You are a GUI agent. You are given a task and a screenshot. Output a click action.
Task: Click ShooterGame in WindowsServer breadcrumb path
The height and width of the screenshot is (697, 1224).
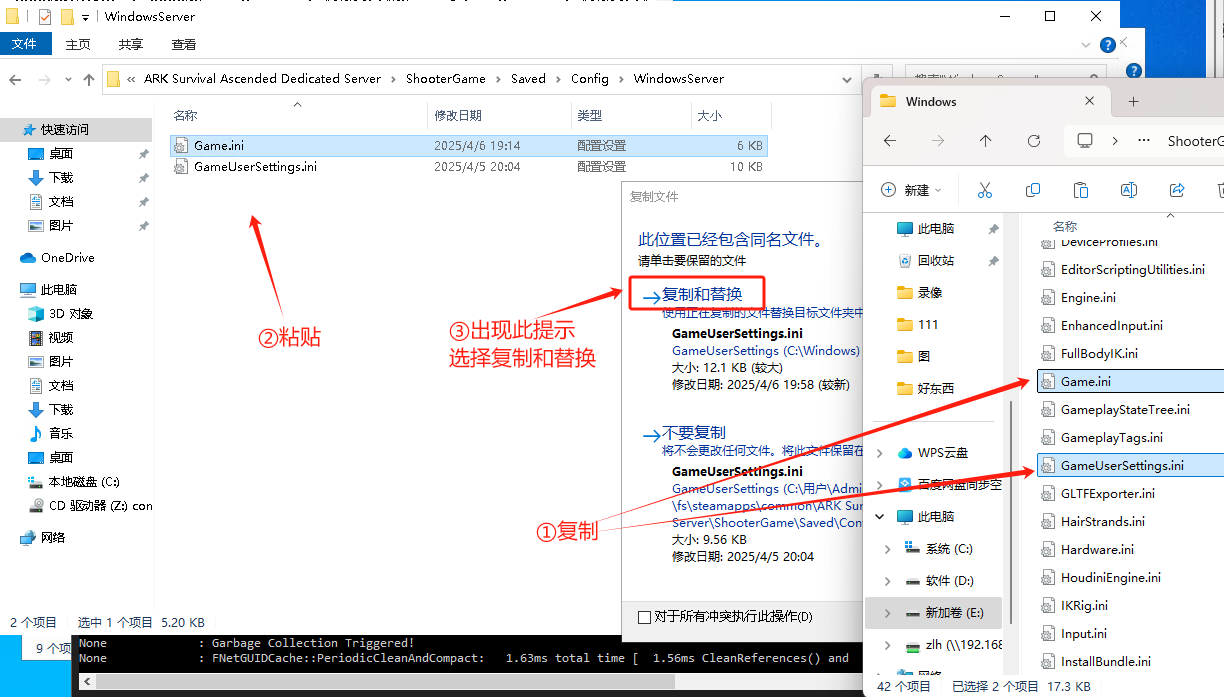point(446,79)
